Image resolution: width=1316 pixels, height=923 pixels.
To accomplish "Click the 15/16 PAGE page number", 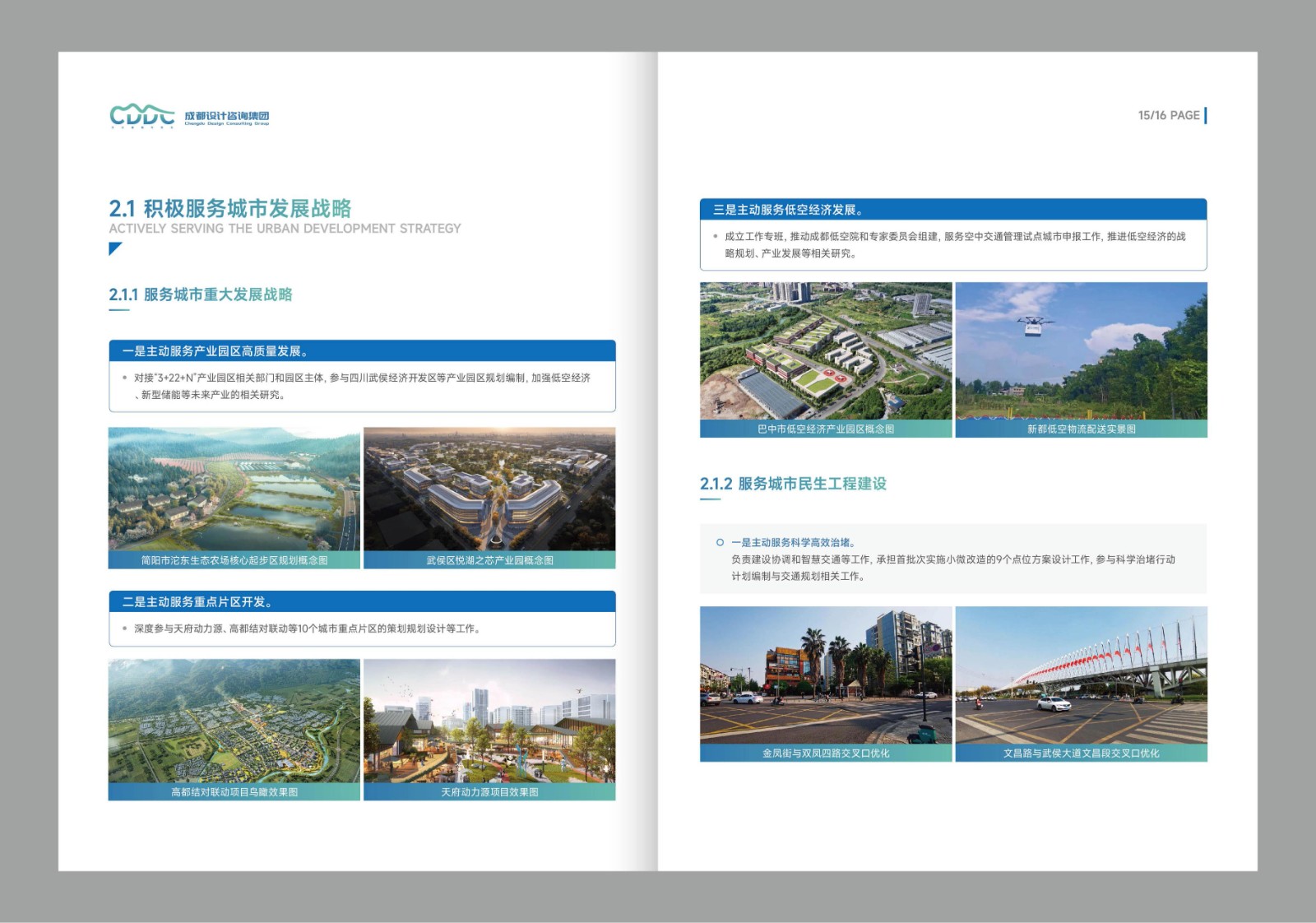I will point(1168,115).
